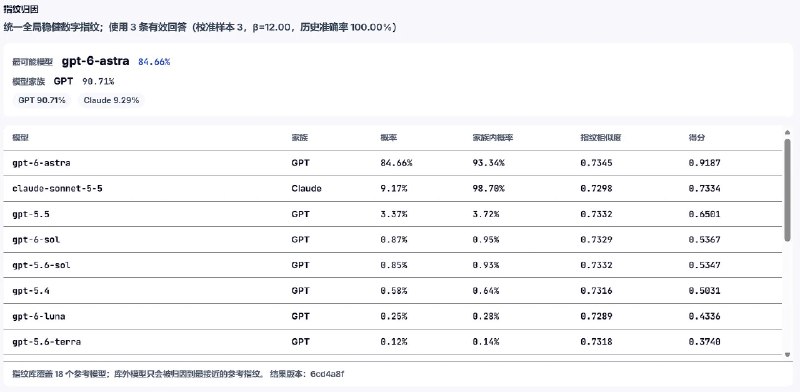Click the scrollbar up arrow of the table
Viewport: 800px width, 392px height.
(x=787, y=133)
